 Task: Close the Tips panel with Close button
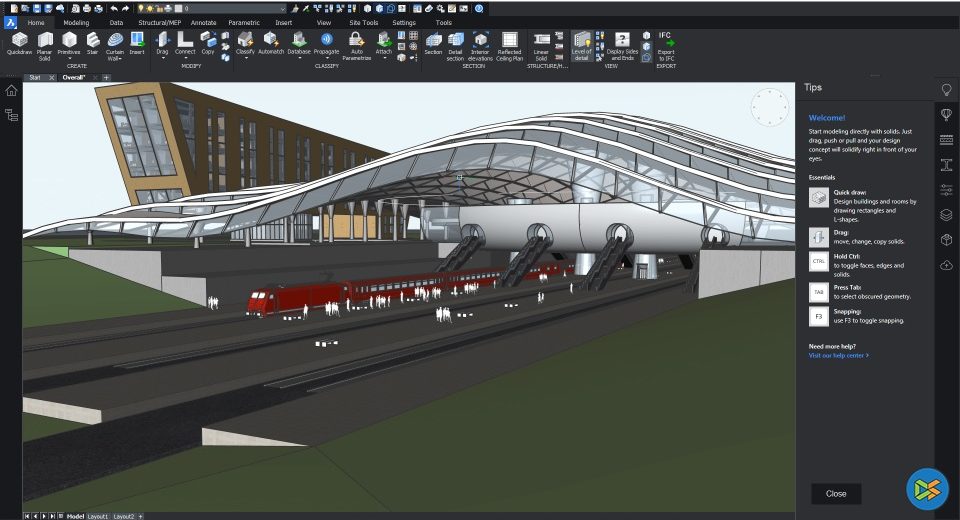(836, 493)
